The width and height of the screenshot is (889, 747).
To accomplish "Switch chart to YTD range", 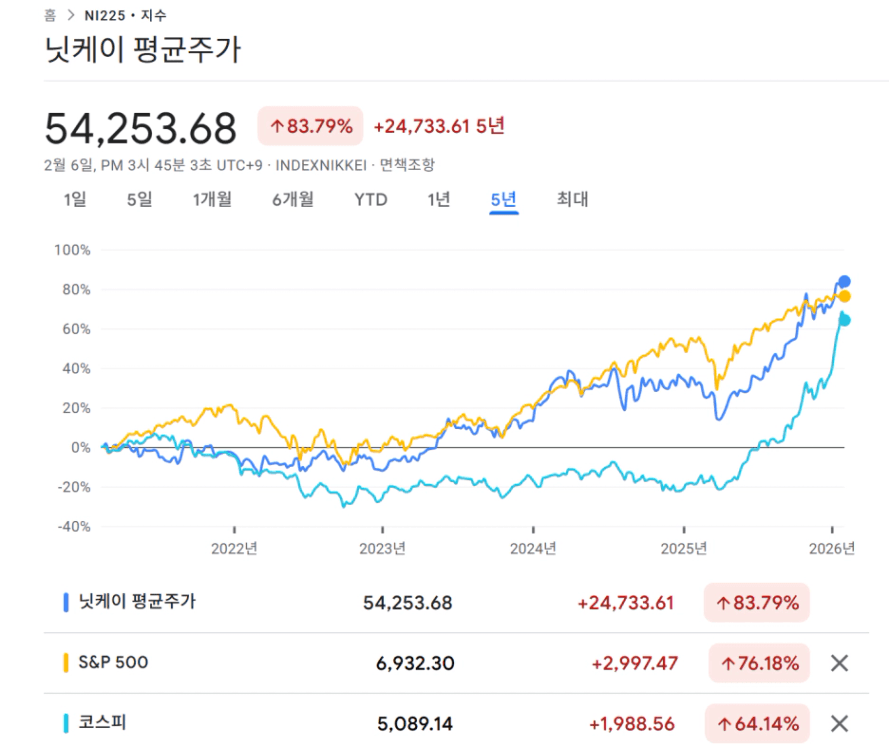I will [370, 199].
